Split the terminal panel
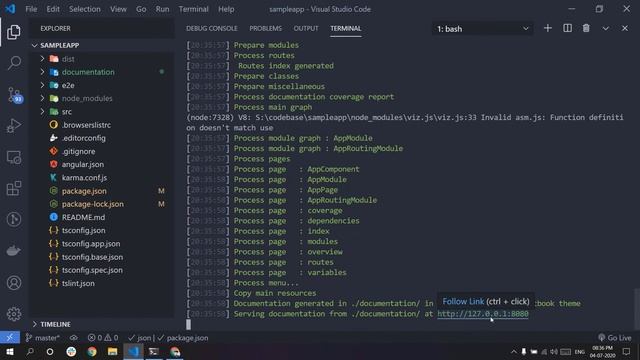Viewport: 640px width, 360px height. click(567, 28)
